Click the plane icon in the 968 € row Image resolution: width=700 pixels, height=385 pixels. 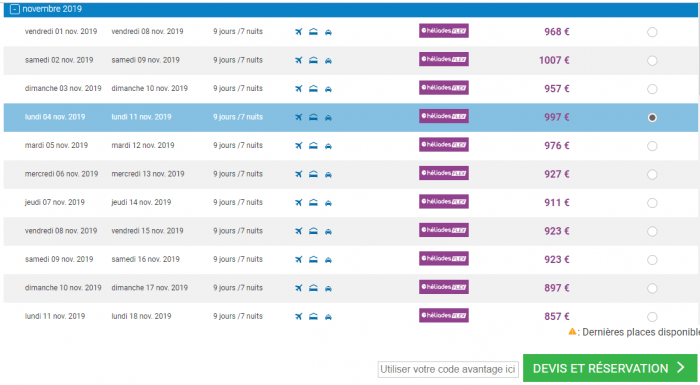pyautogui.click(x=299, y=32)
